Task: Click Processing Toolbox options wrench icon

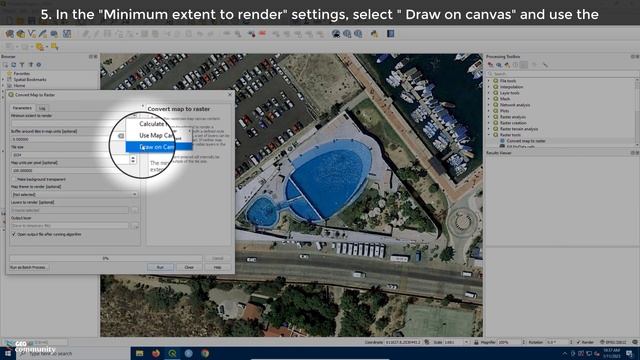Action: [545, 65]
